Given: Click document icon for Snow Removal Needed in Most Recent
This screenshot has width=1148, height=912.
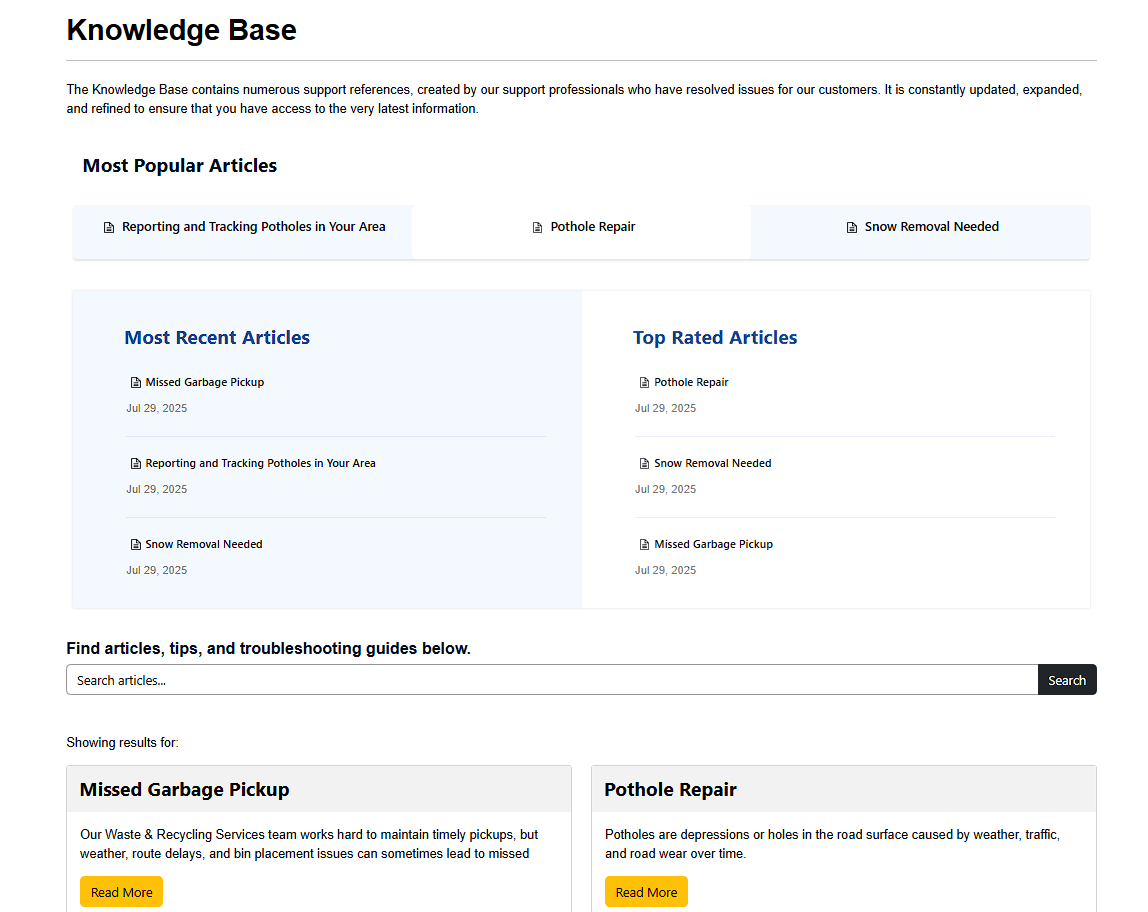Looking at the screenshot, I should coord(136,545).
